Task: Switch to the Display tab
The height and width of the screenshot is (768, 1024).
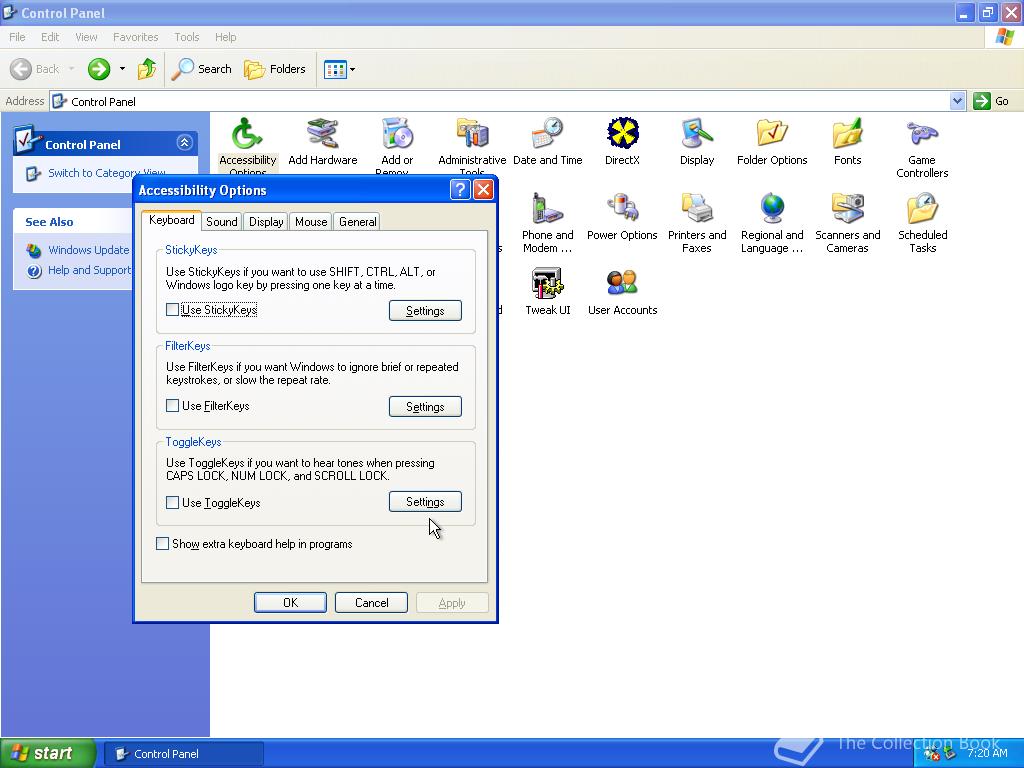Action: point(266,222)
